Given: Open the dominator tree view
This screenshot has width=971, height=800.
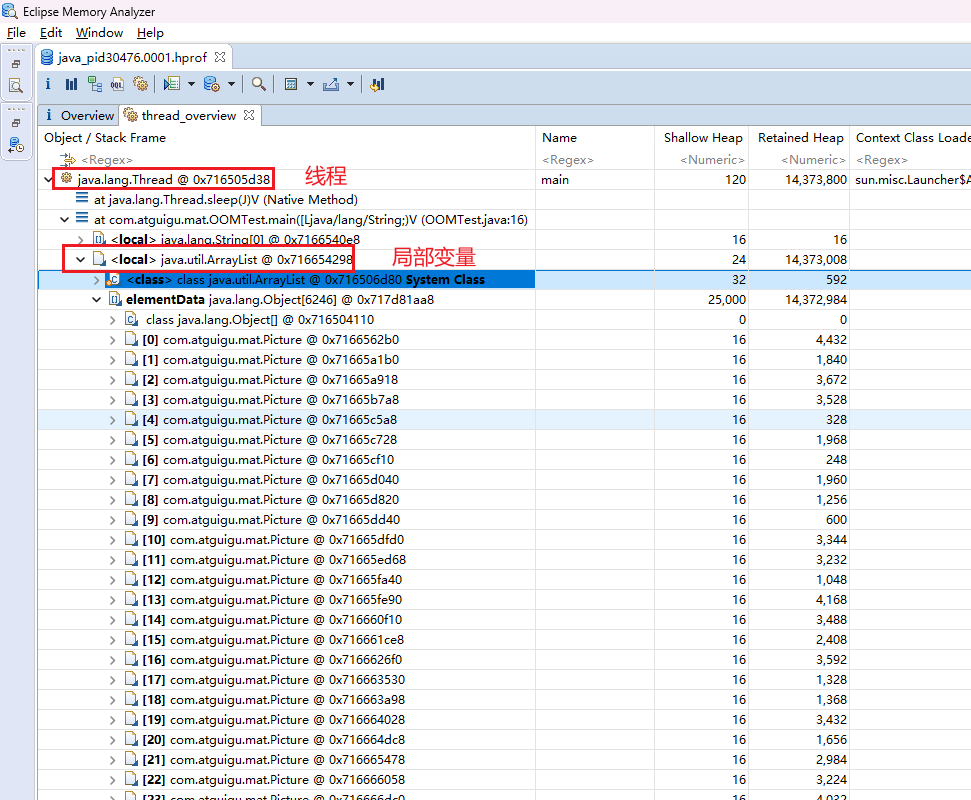Looking at the screenshot, I should tap(95, 84).
